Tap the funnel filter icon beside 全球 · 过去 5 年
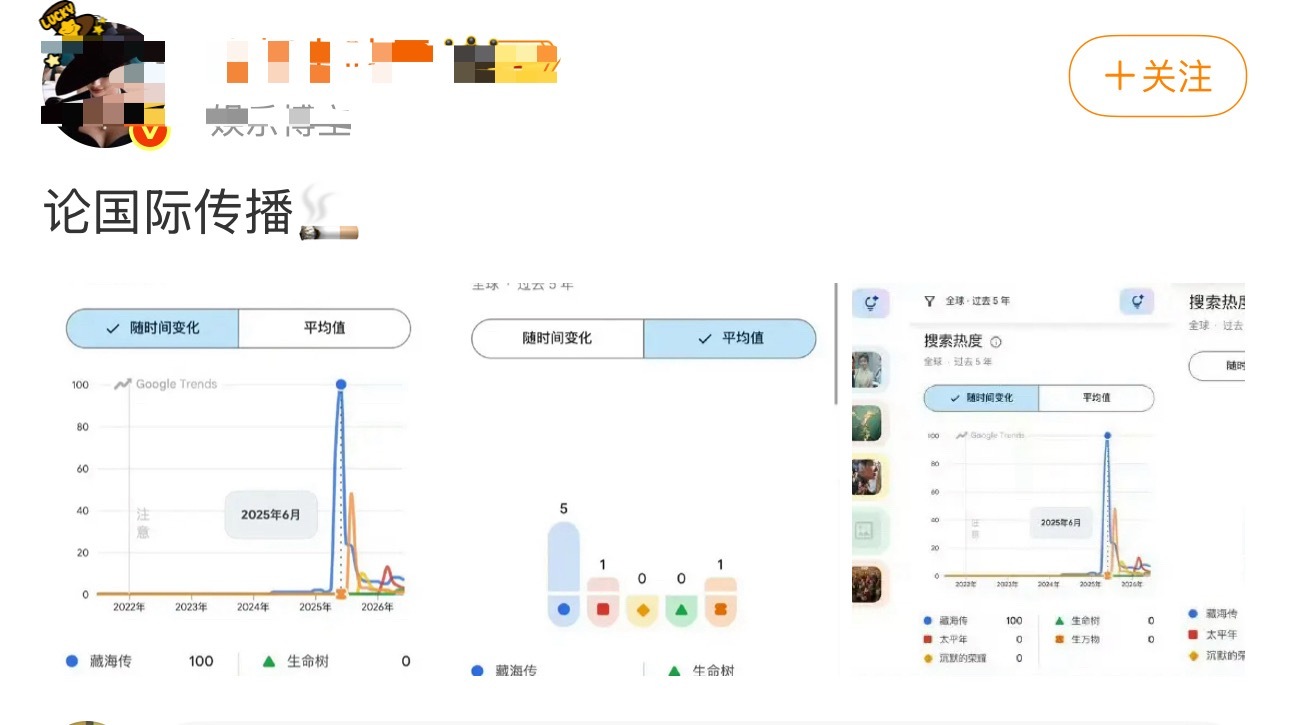The image size is (1290, 725). coord(929,301)
